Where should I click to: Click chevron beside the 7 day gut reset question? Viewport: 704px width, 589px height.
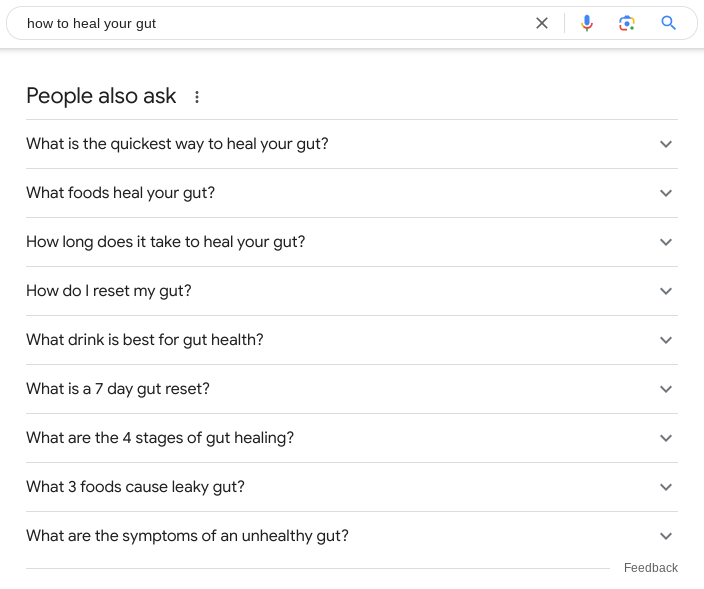667,389
